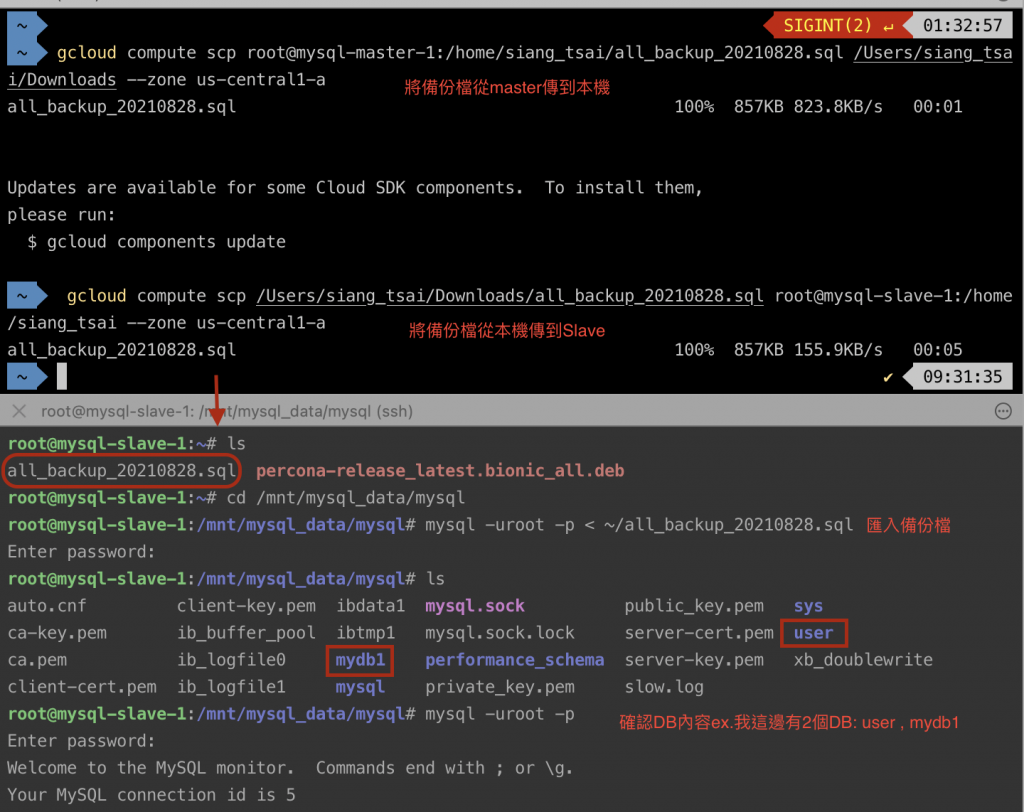Click the underlined /Users/siang_tsai/Downloads/all_backup_20210828.sql path
1024x812 pixels.
tap(509, 296)
